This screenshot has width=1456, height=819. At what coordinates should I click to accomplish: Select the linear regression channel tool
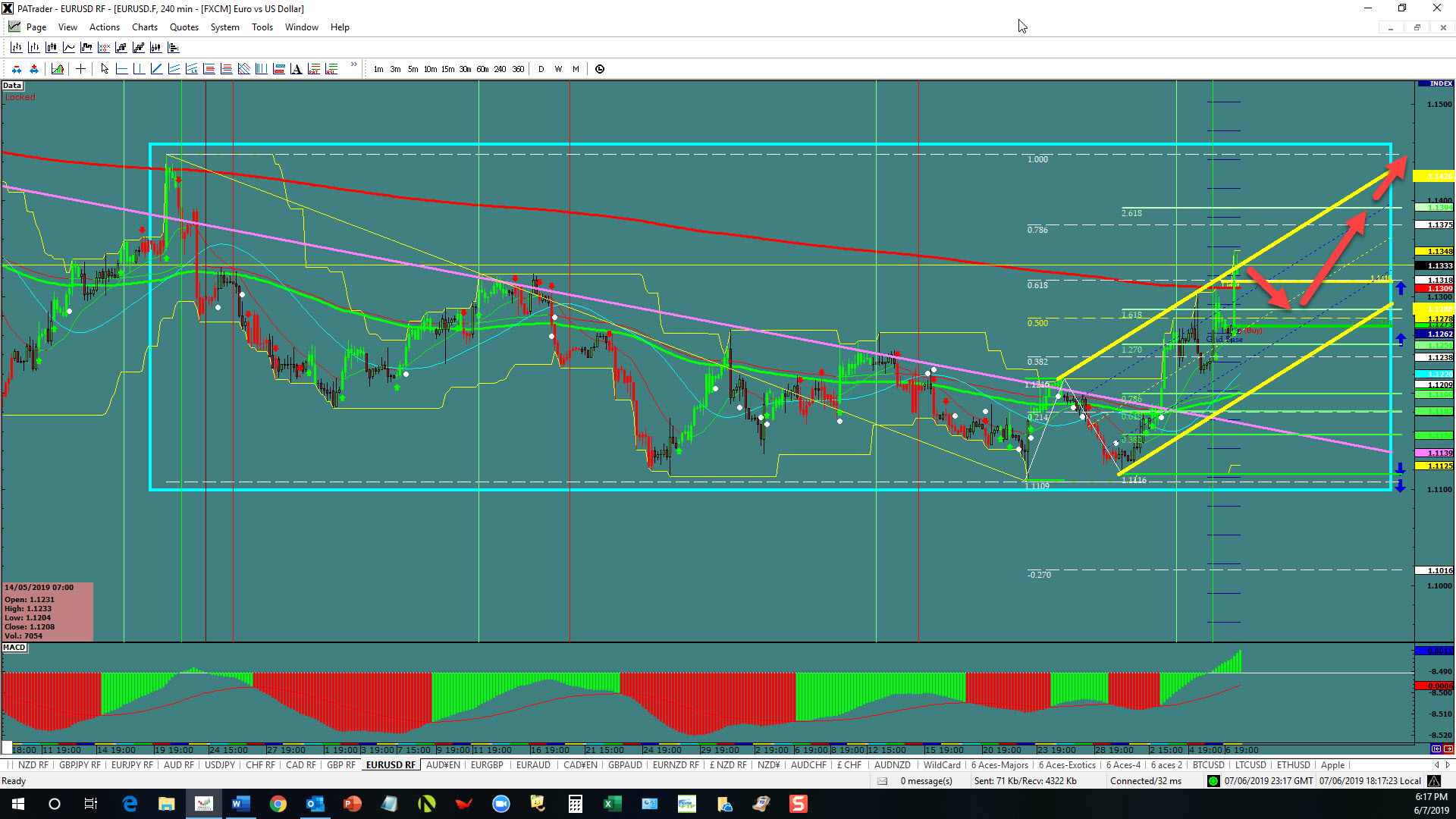pos(191,69)
